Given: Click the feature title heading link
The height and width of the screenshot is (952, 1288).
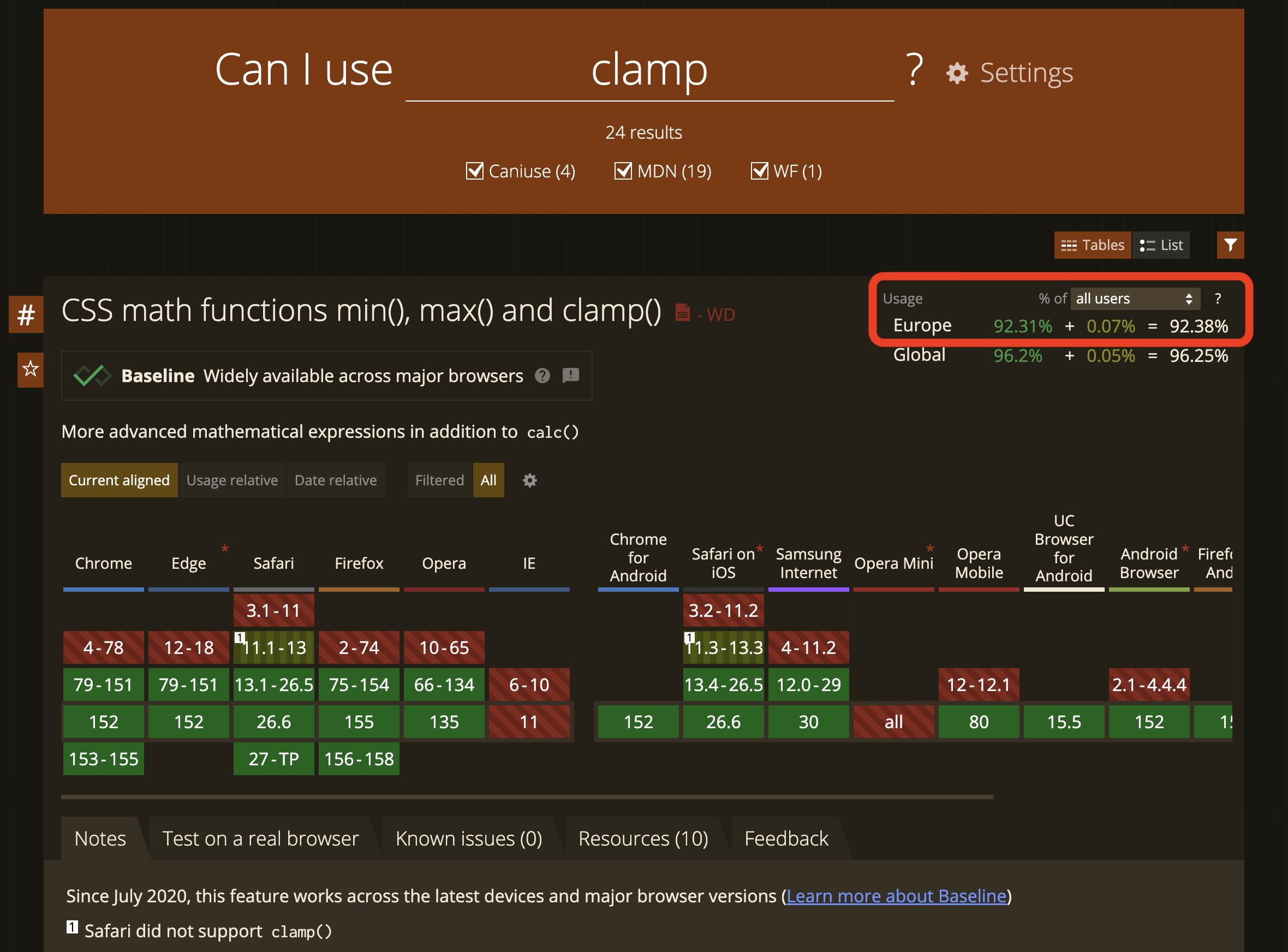Looking at the screenshot, I should click(361, 310).
